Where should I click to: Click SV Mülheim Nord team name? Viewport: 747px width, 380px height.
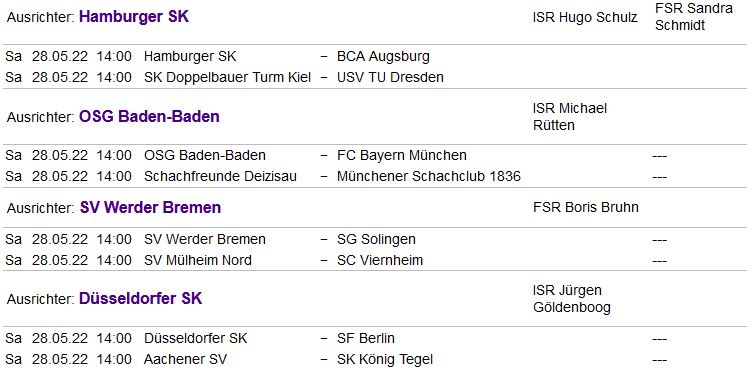(x=198, y=260)
